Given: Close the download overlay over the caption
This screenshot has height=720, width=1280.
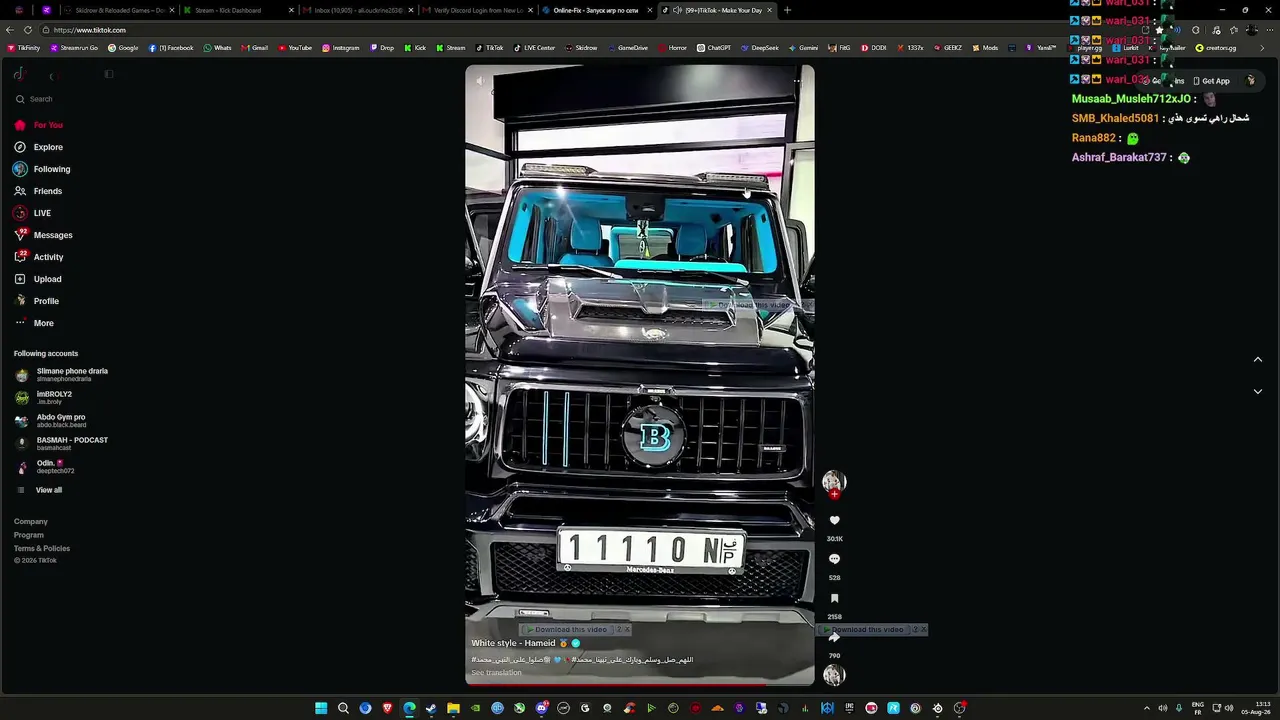Looking at the screenshot, I should pos(627,630).
